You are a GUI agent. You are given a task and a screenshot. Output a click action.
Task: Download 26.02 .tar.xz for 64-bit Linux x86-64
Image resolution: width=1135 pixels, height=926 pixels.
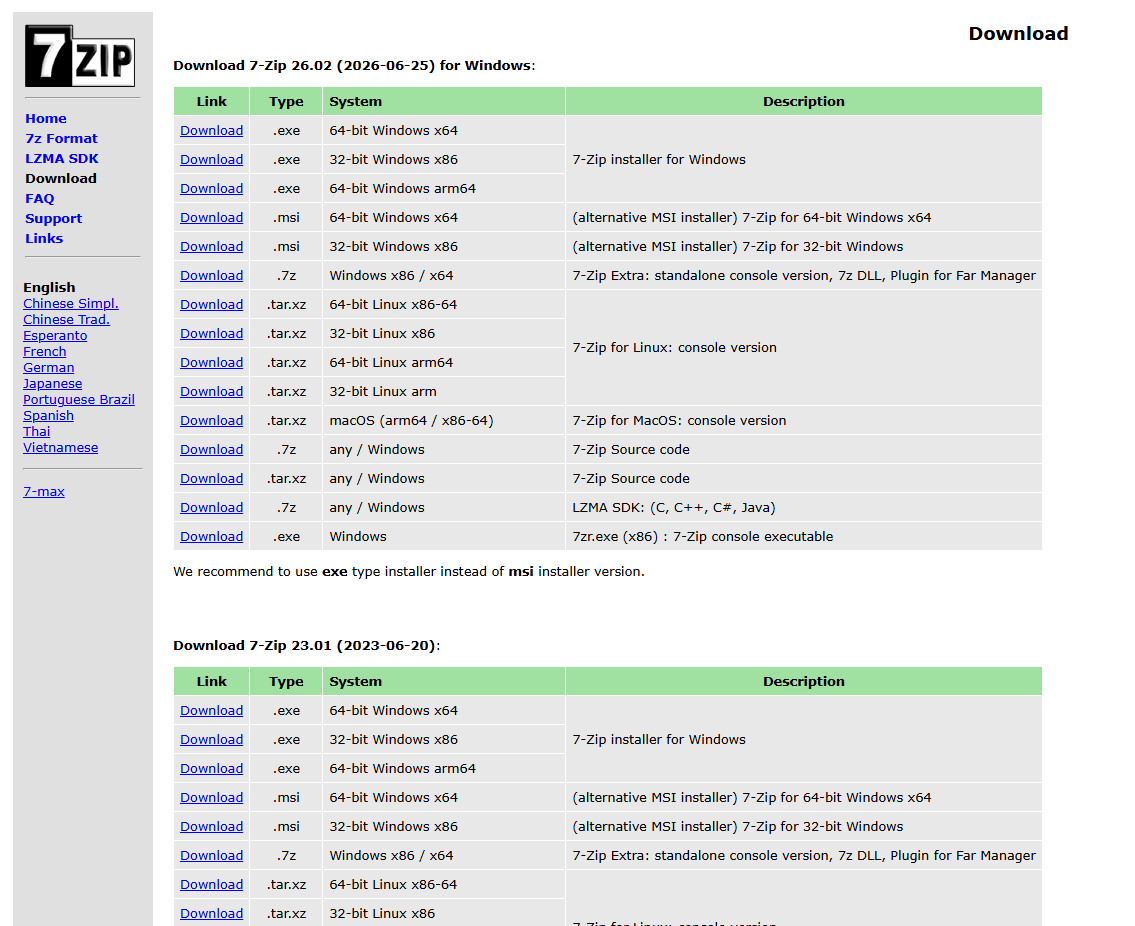pyautogui.click(x=211, y=304)
